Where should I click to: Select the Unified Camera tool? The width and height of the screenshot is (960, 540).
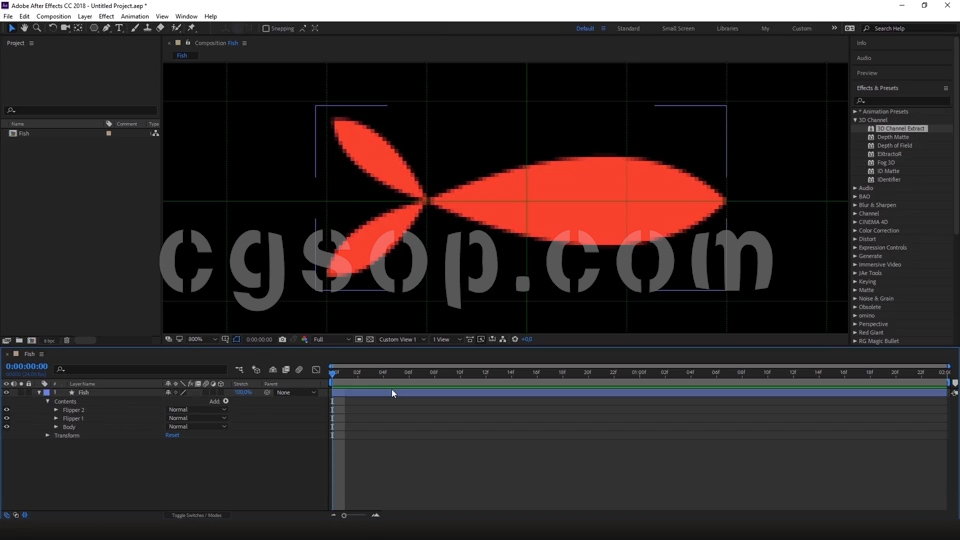pyautogui.click(x=65, y=28)
